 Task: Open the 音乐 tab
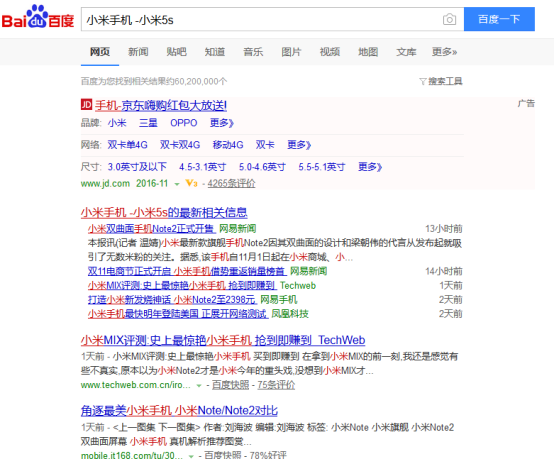point(253,52)
